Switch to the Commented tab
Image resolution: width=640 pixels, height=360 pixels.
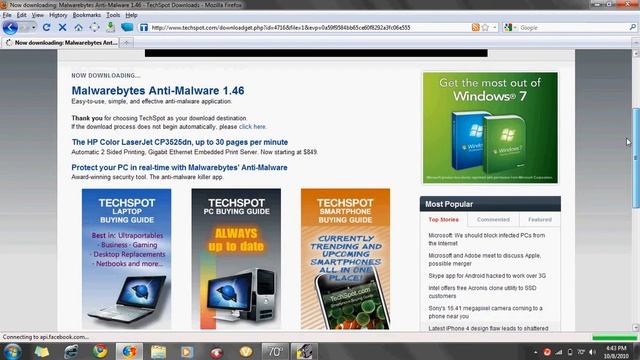tap(493, 220)
